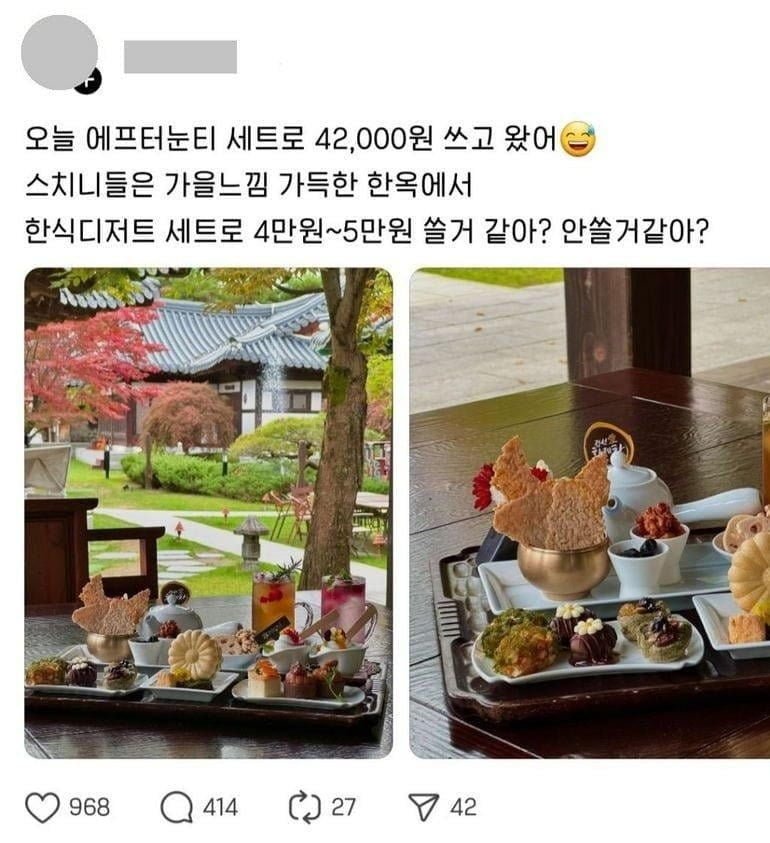Open the hanok garden dessert photo

pos(209,513)
